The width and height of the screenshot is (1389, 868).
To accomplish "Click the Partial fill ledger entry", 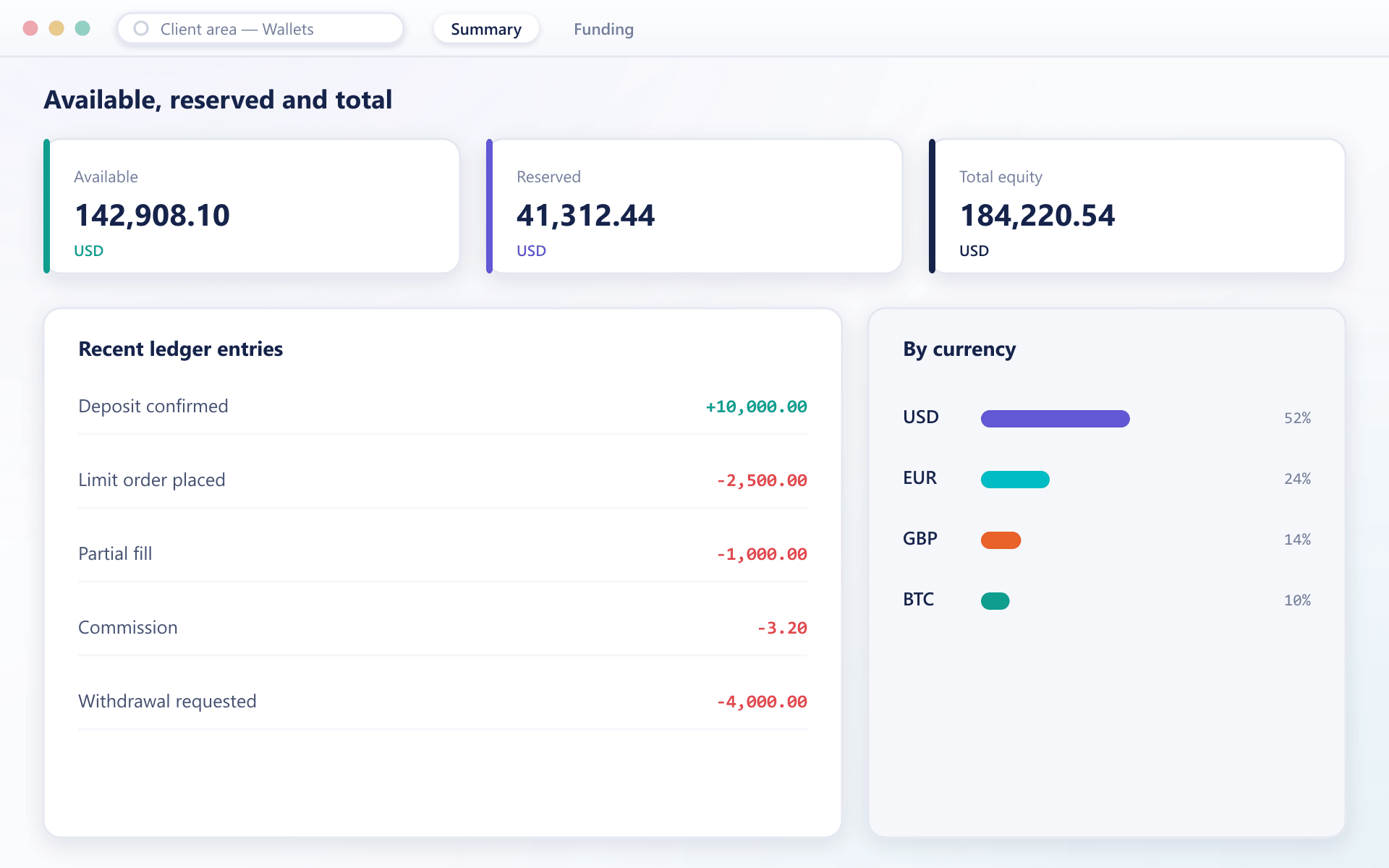I will [x=443, y=554].
